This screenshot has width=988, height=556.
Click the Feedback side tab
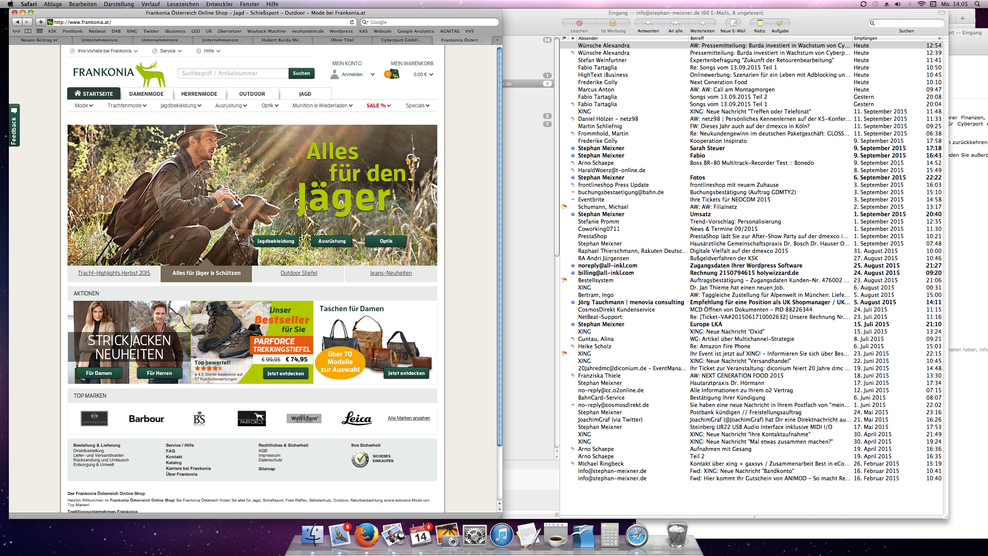14,124
